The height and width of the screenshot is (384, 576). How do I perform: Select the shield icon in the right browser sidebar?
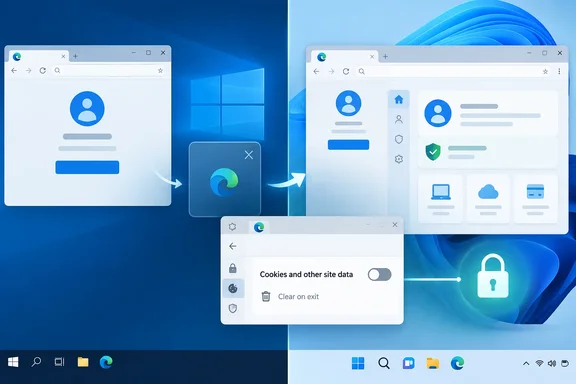tap(399, 139)
